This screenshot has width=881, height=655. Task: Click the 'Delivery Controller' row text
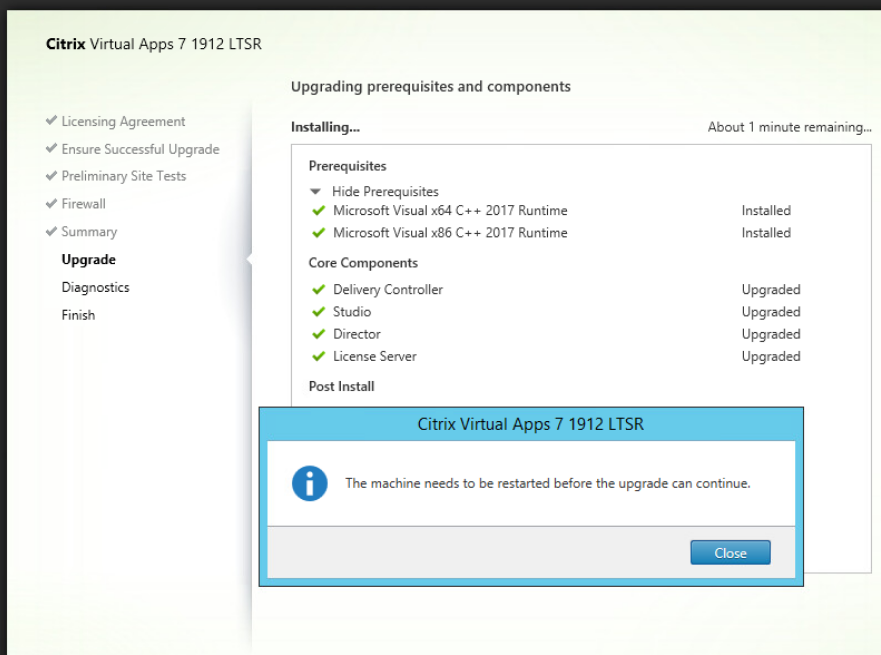coord(388,289)
